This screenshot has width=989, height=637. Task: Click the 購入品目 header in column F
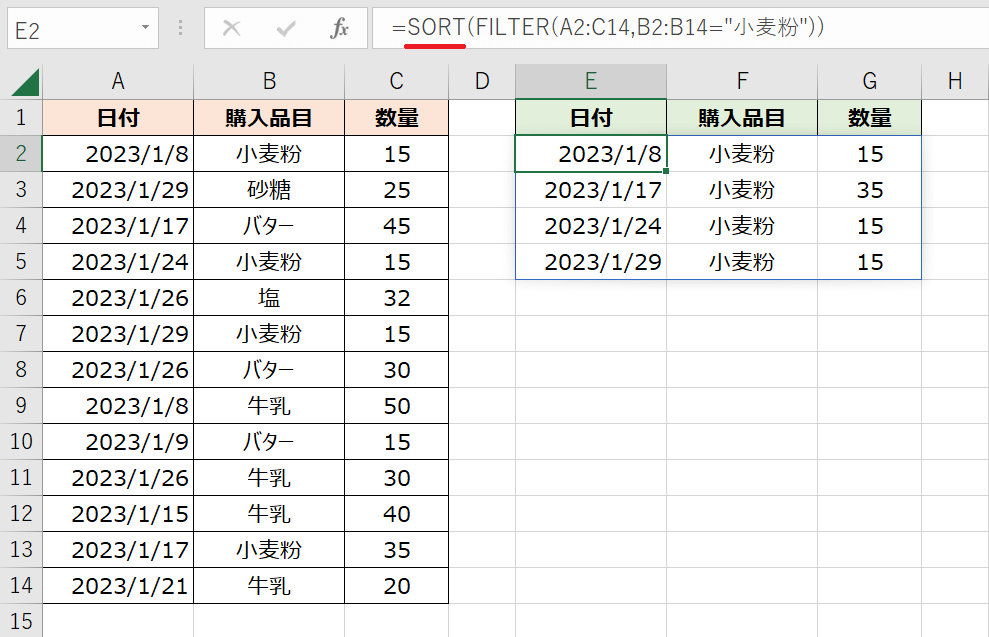tap(742, 118)
